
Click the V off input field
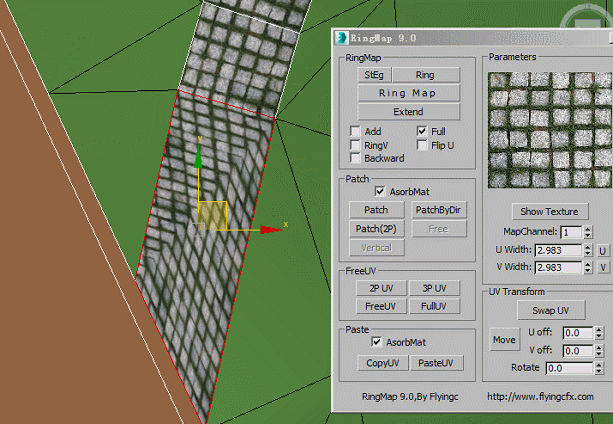(x=578, y=351)
